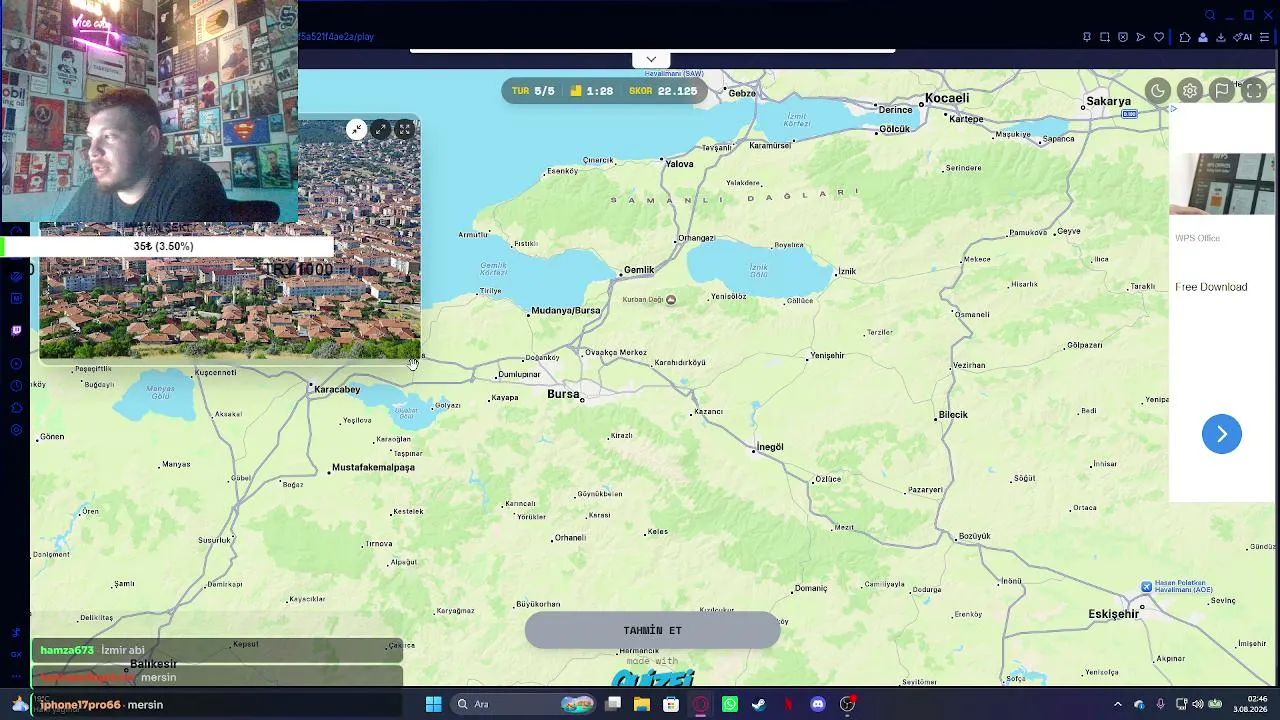Open the player icon in the sidebar
This screenshot has width=1280, height=720.
point(16,363)
